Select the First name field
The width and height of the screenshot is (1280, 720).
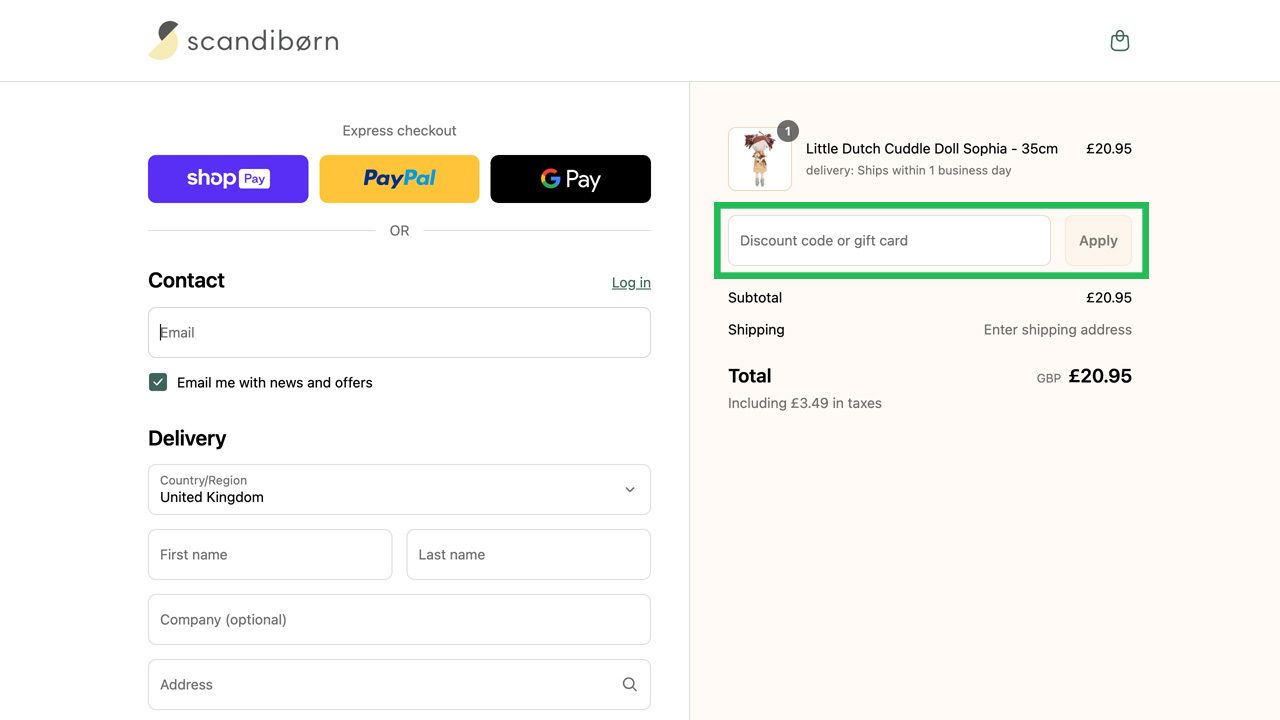click(270, 554)
